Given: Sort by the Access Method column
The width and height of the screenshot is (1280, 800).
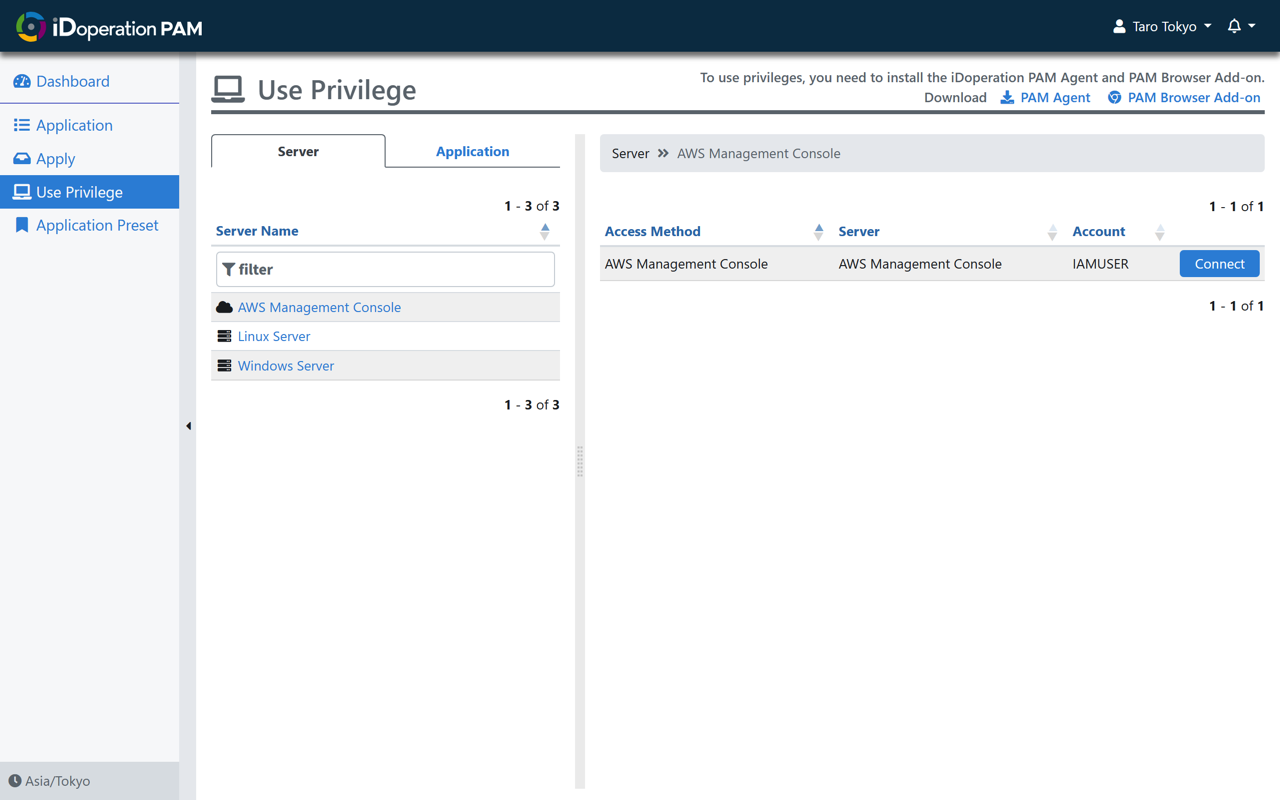Looking at the screenshot, I should click(x=652, y=231).
